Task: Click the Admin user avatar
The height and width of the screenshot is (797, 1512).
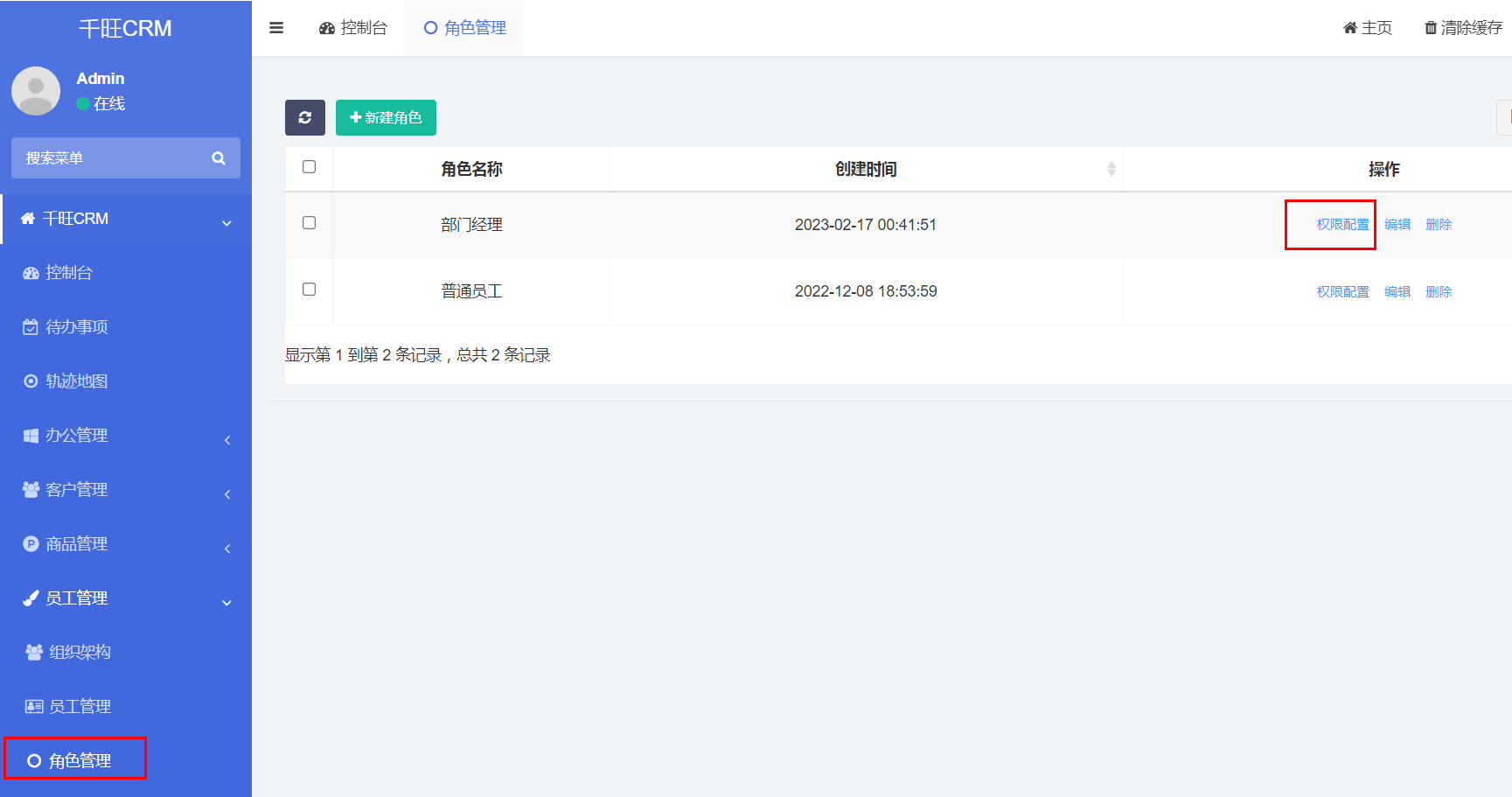Action: pos(36,91)
